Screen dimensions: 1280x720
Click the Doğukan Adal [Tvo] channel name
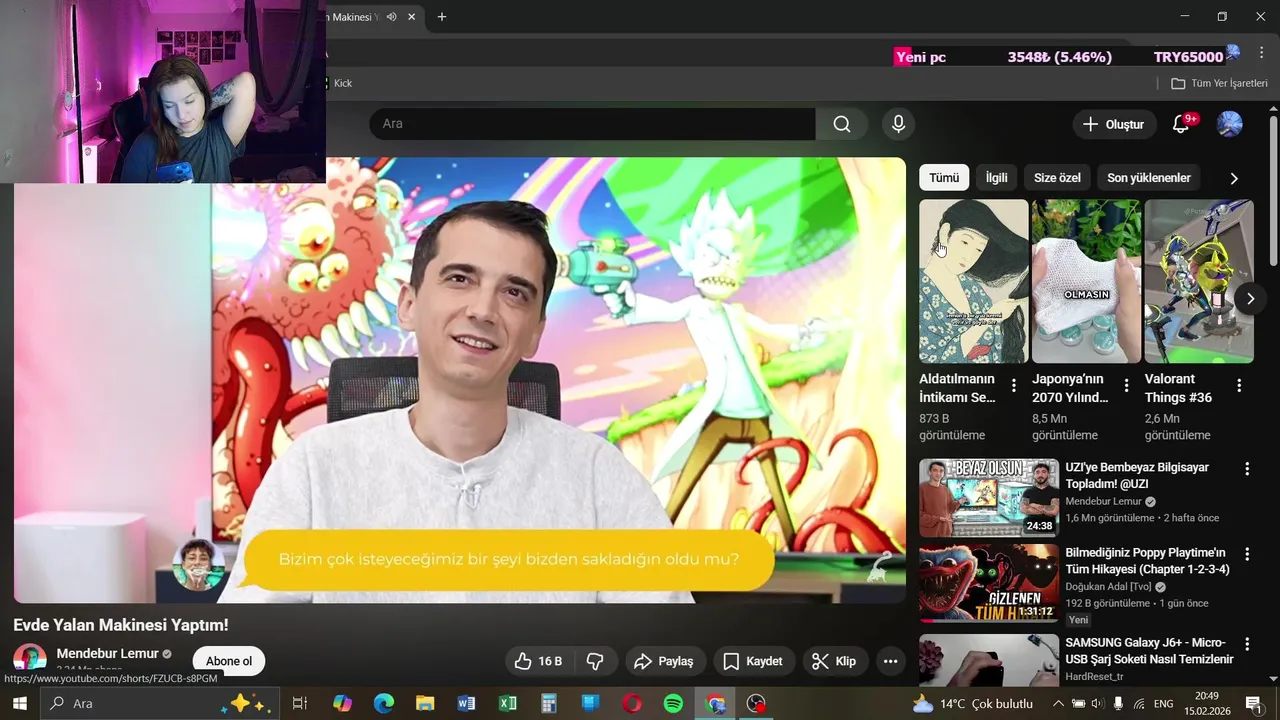(x=1109, y=587)
